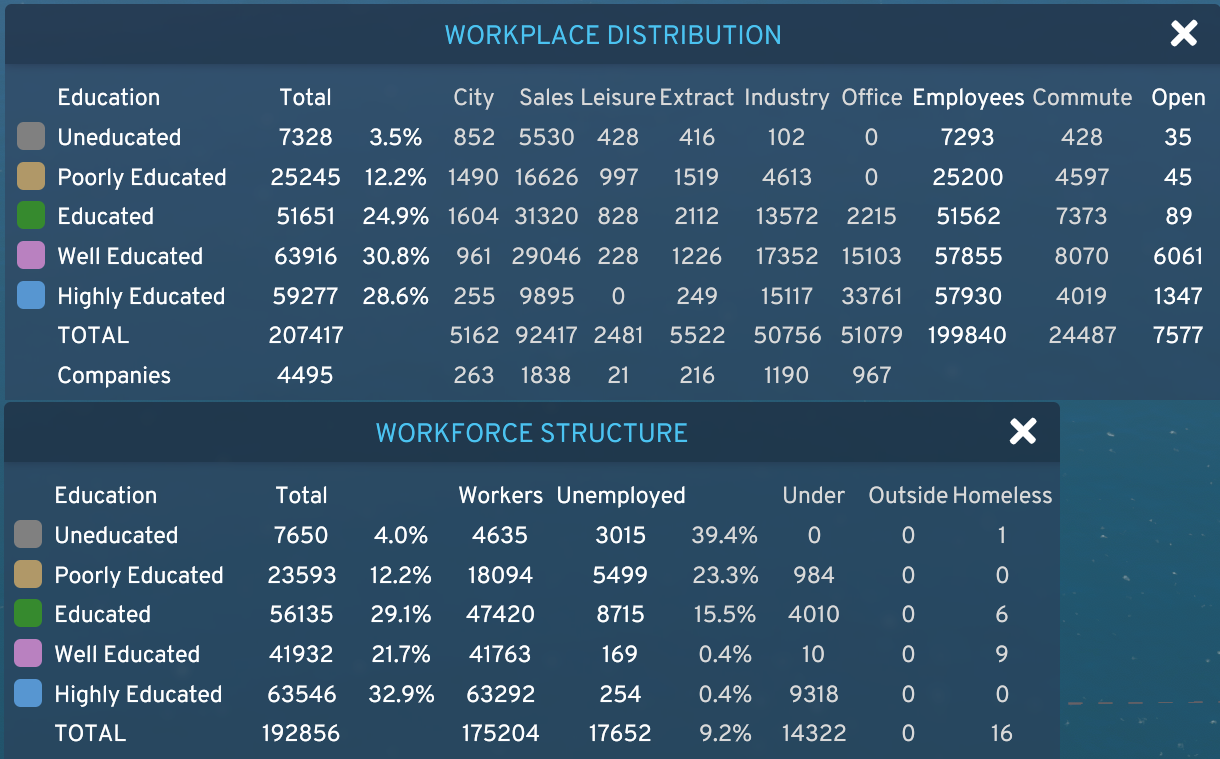Click total employees value 199840
This screenshot has width=1220, height=759.
point(969,336)
